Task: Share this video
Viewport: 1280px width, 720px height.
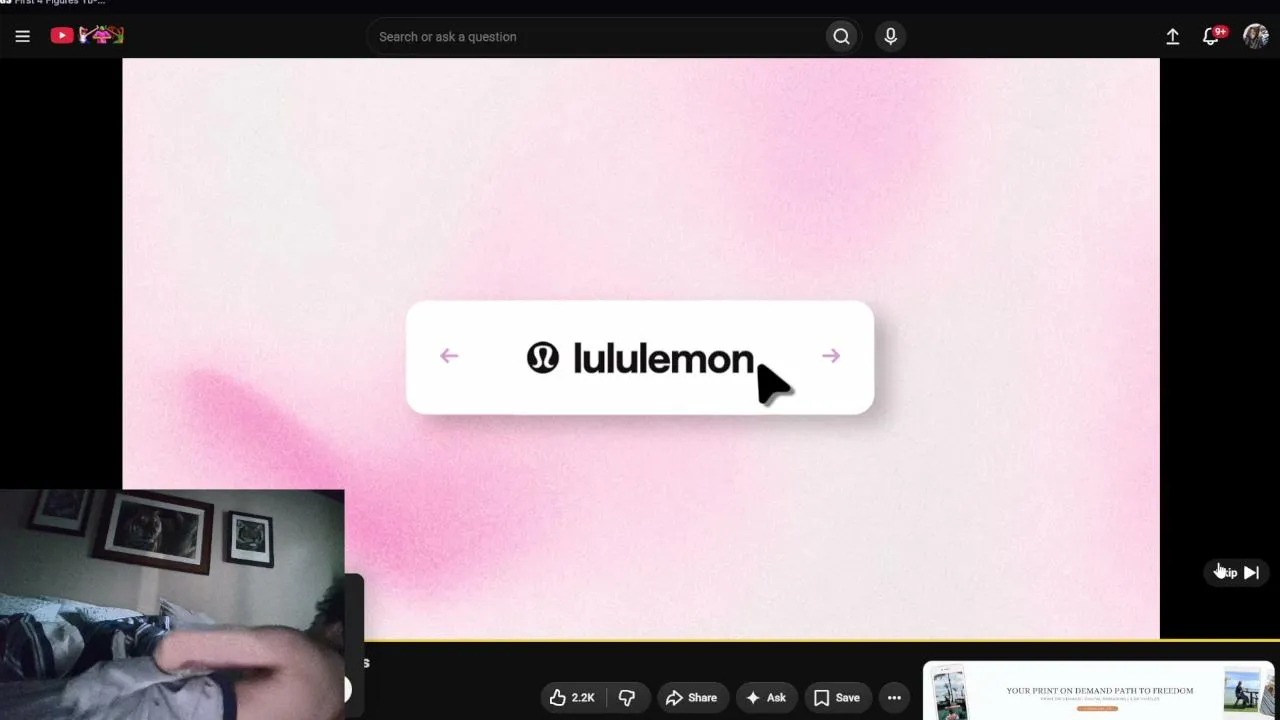Action: [691, 698]
